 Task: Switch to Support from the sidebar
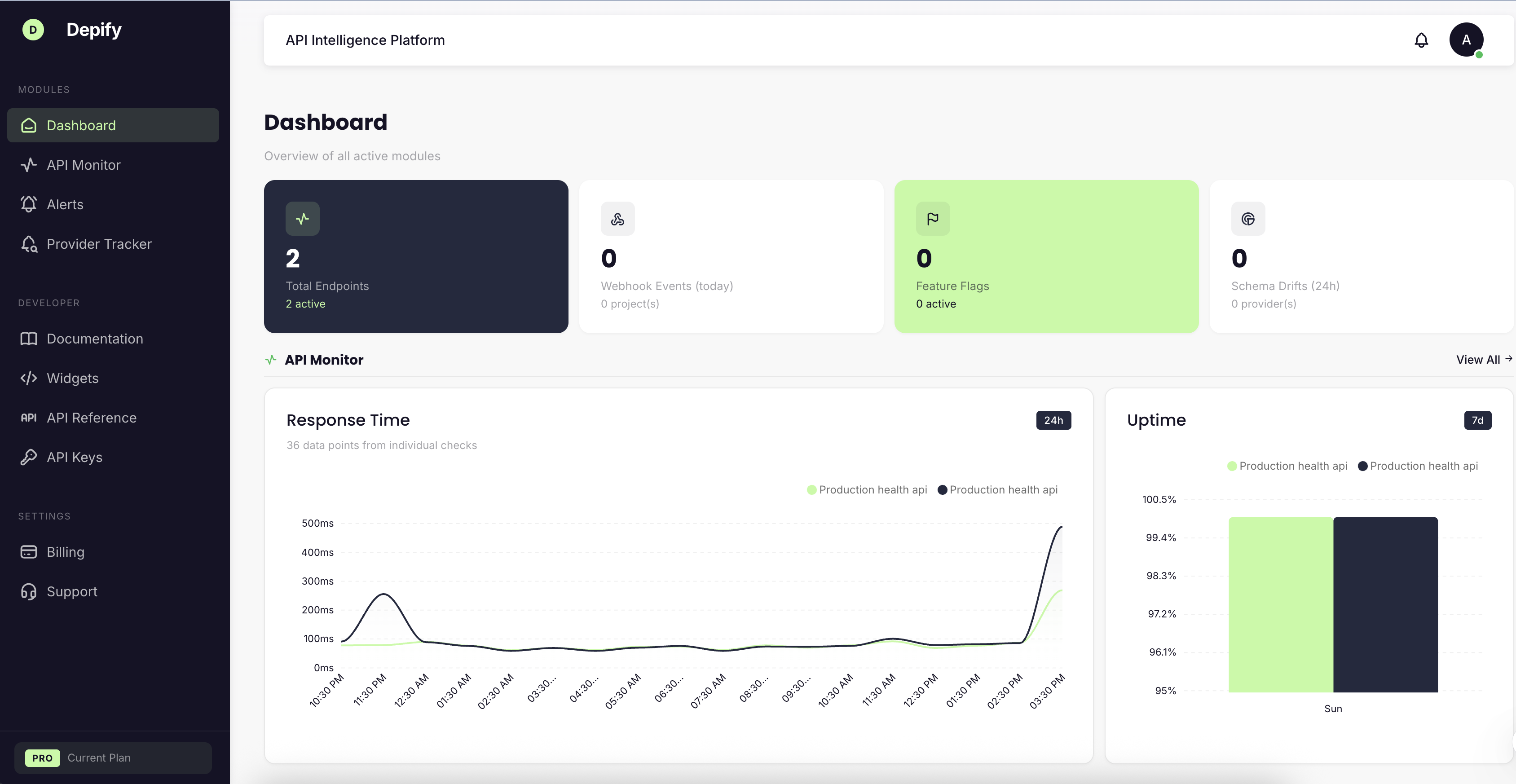tap(72, 591)
